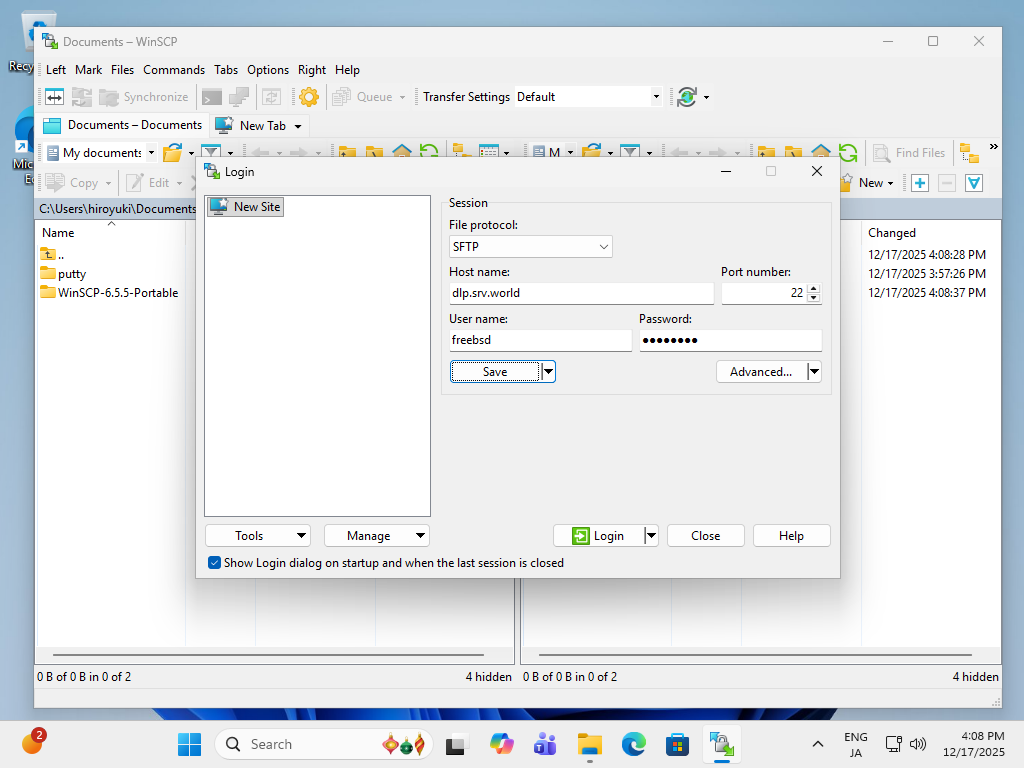This screenshot has width=1024, height=768.
Task: Open Preferences via the gear icon
Action: click(x=309, y=97)
